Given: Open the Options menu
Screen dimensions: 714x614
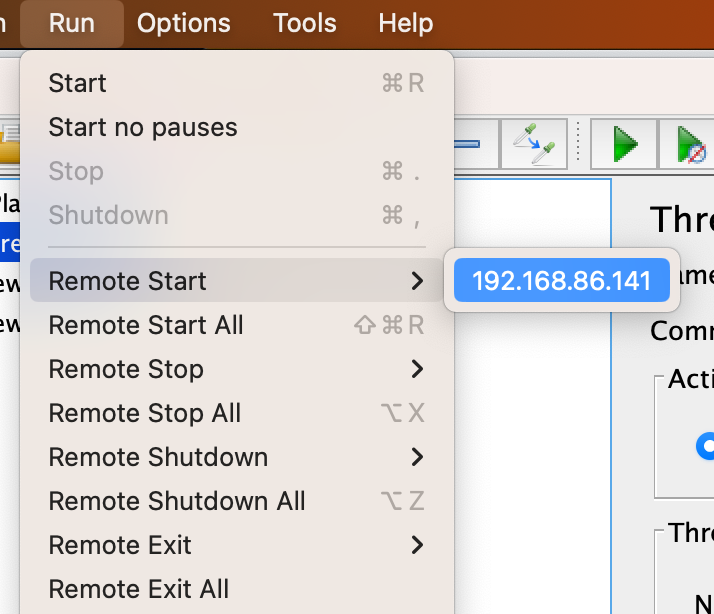Looking at the screenshot, I should coord(184,23).
